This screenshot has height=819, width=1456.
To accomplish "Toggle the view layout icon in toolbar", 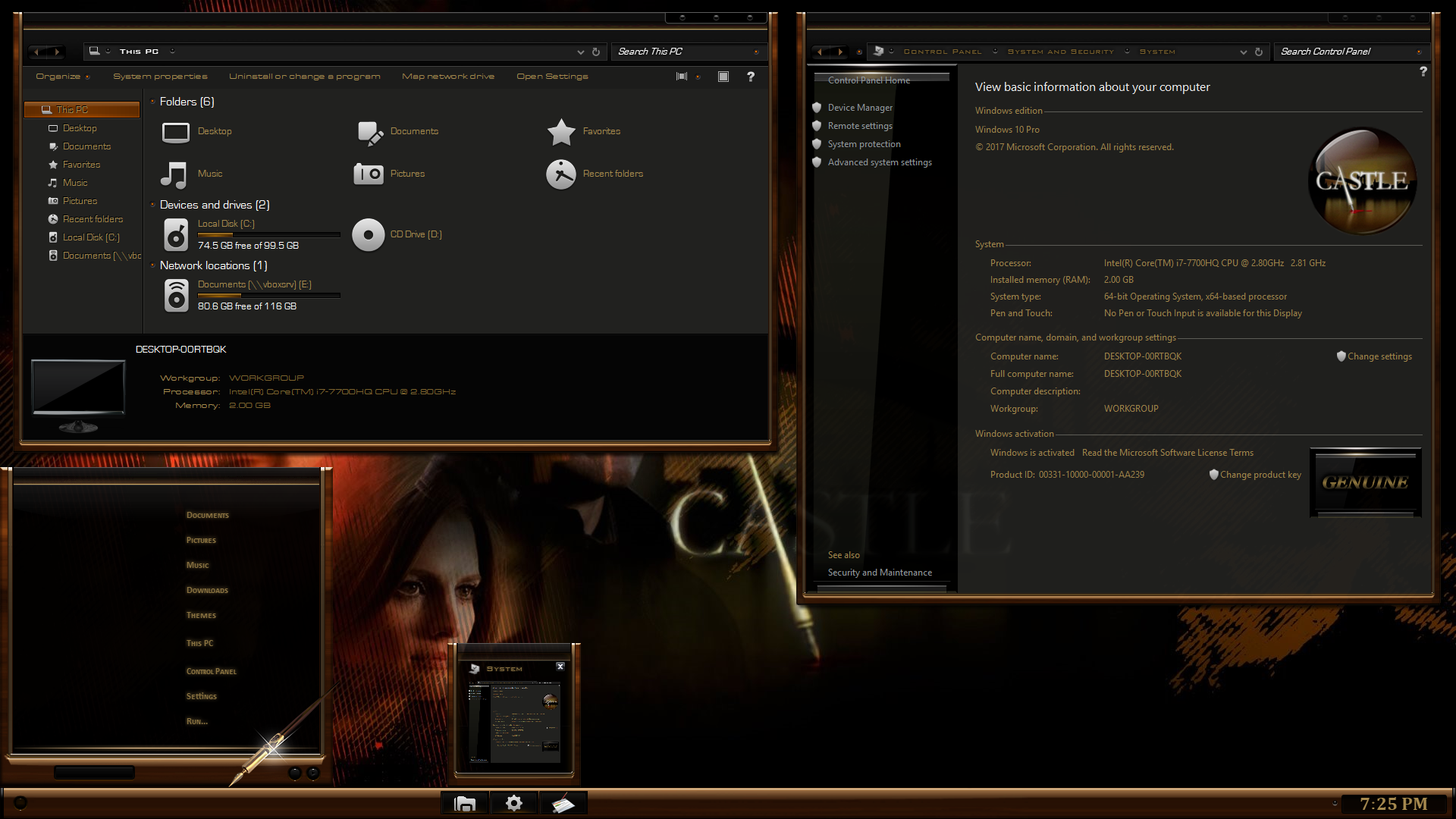I will pos(682,76).
